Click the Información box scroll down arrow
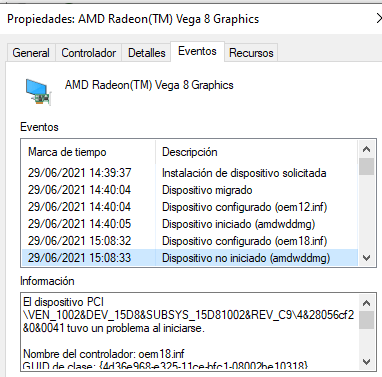 (x=366, y=362)
